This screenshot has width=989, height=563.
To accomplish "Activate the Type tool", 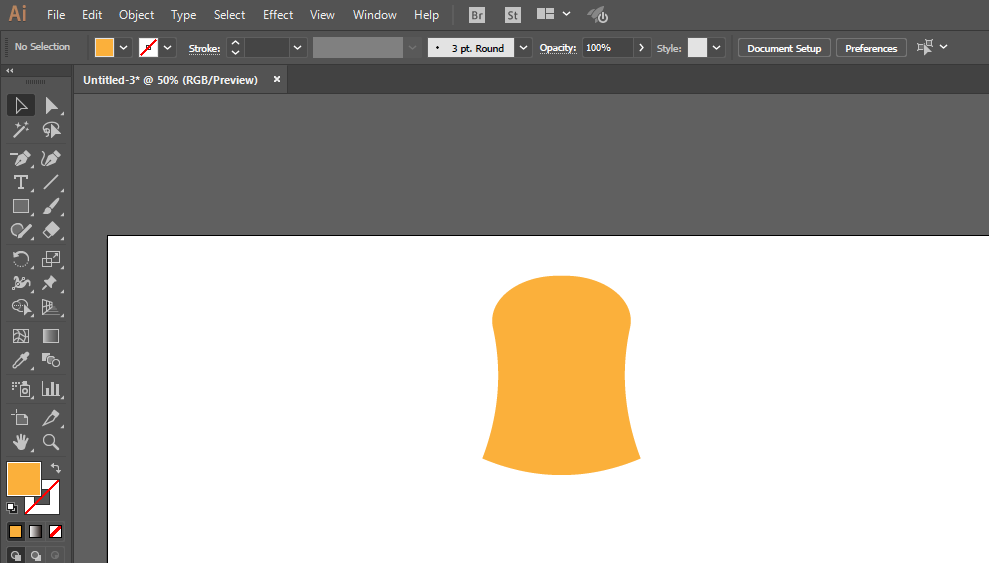I will coord(21,182).
